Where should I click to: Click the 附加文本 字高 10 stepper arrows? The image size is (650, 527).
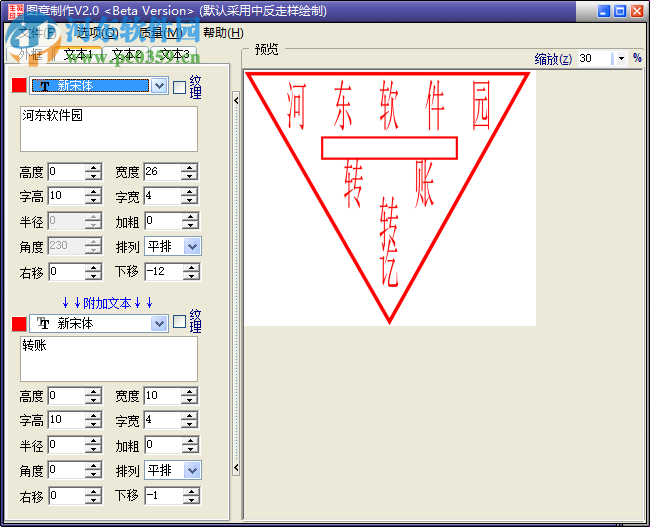[94, 420]
